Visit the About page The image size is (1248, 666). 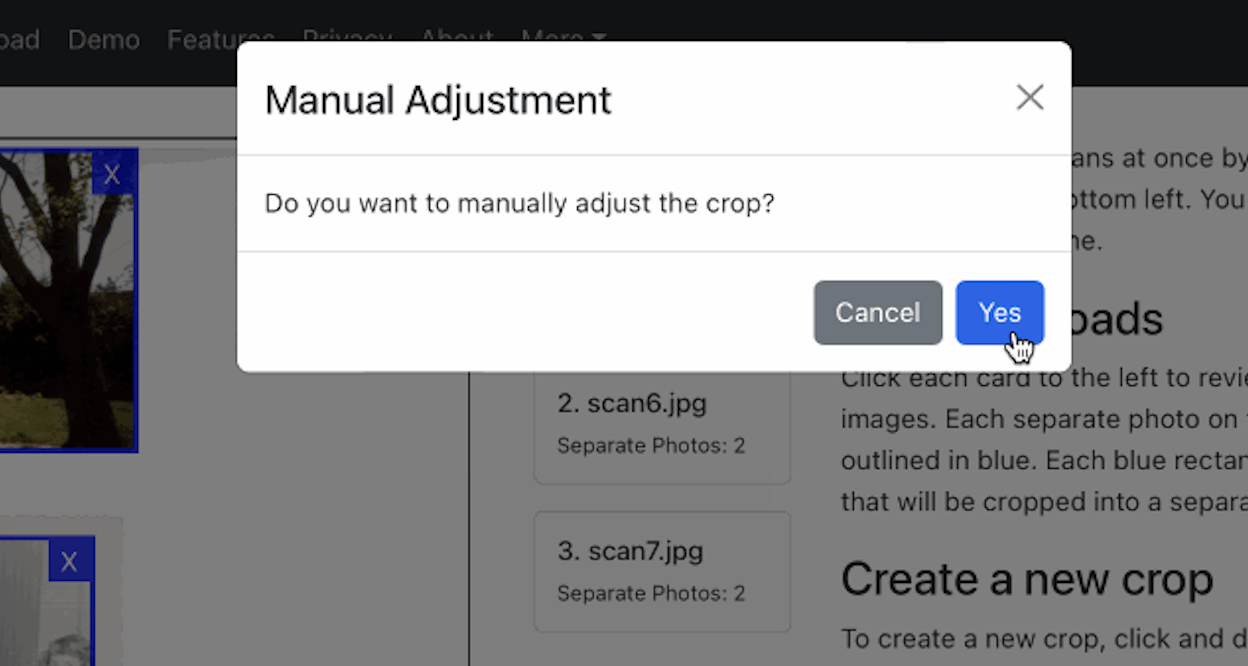[x=456, y=39]
